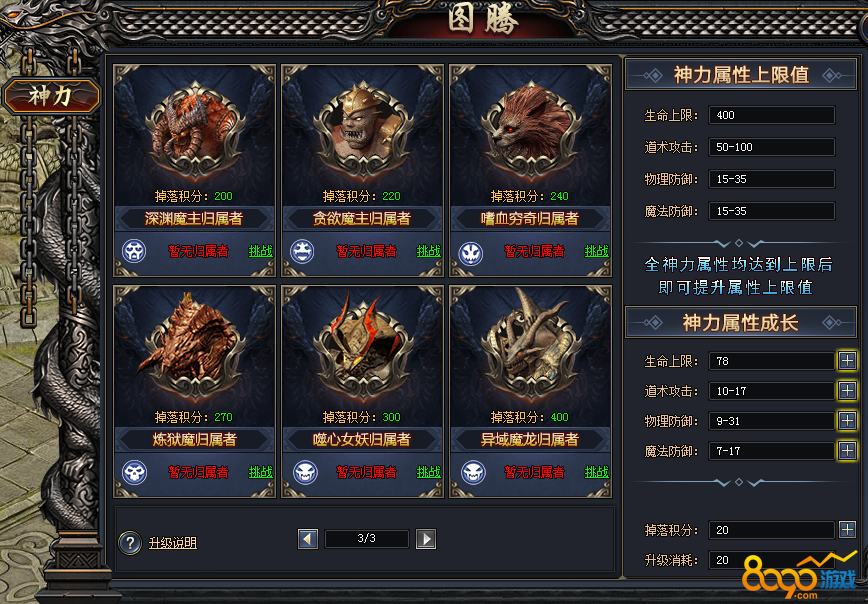The image size is (868, 604).
Task: Click the 3/3 page indicator field
Action: pos(366,539)
